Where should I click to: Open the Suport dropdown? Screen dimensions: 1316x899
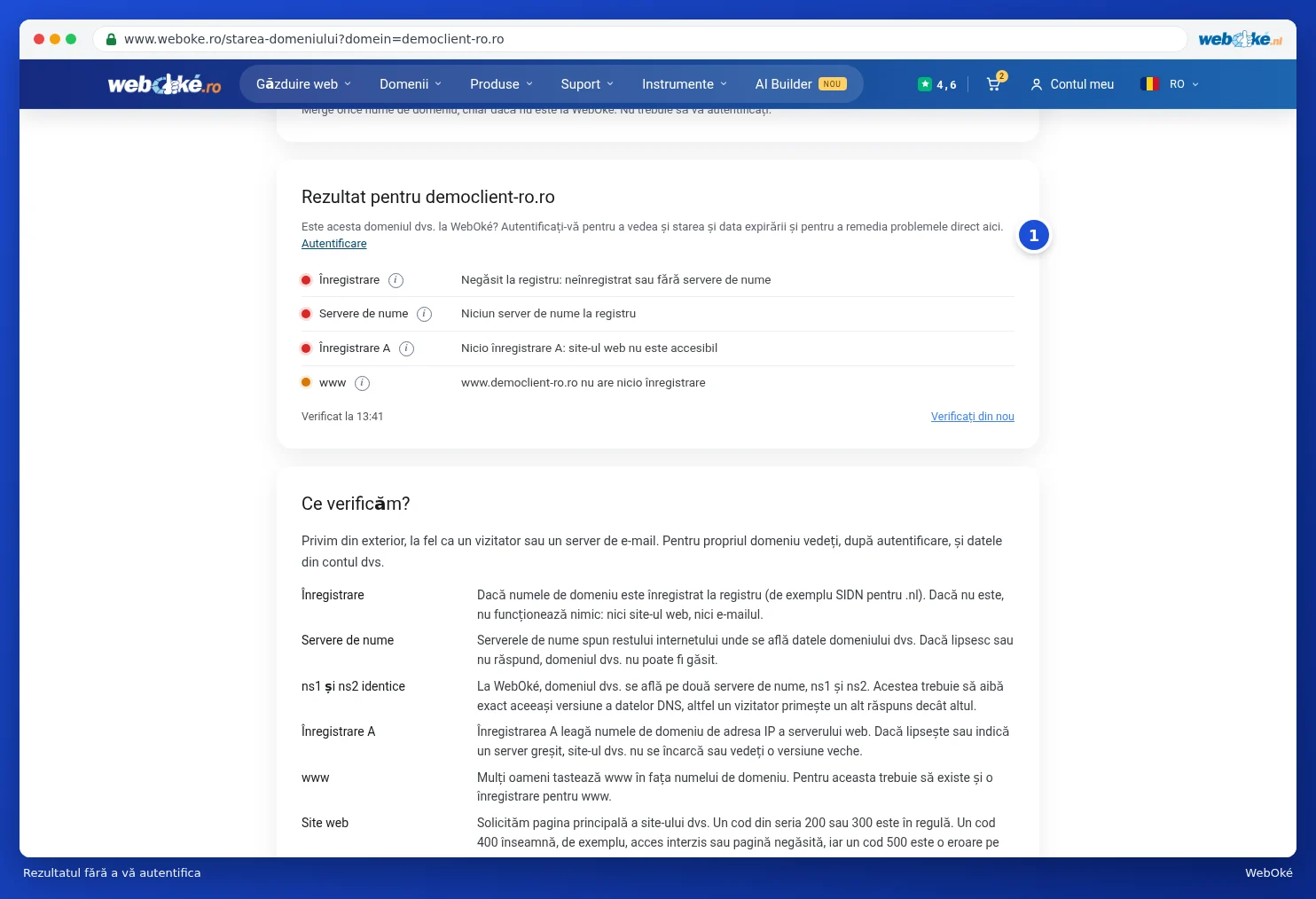[587, 84]
